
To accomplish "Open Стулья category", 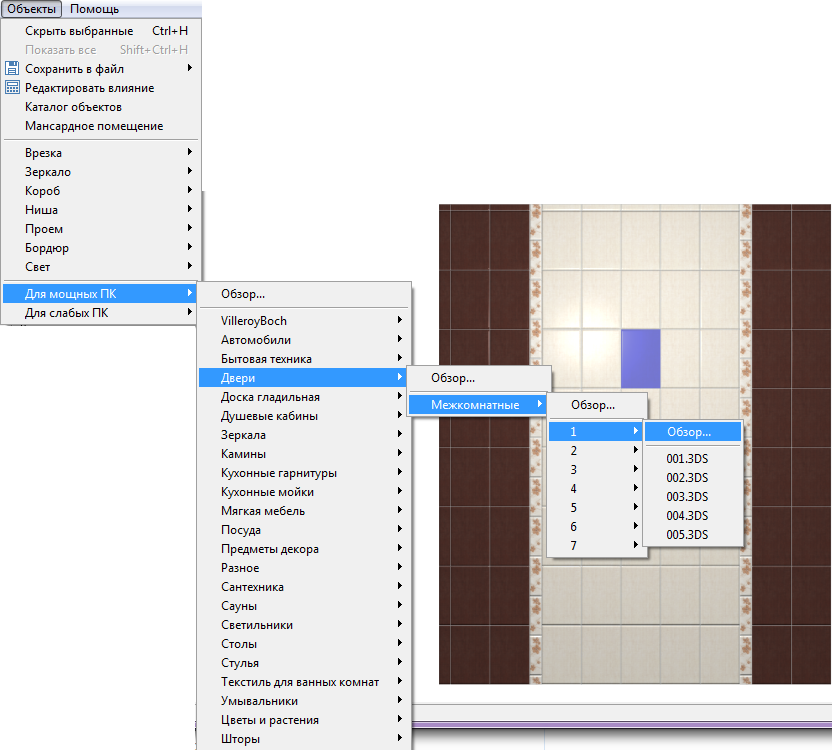I will click(304, 663).
